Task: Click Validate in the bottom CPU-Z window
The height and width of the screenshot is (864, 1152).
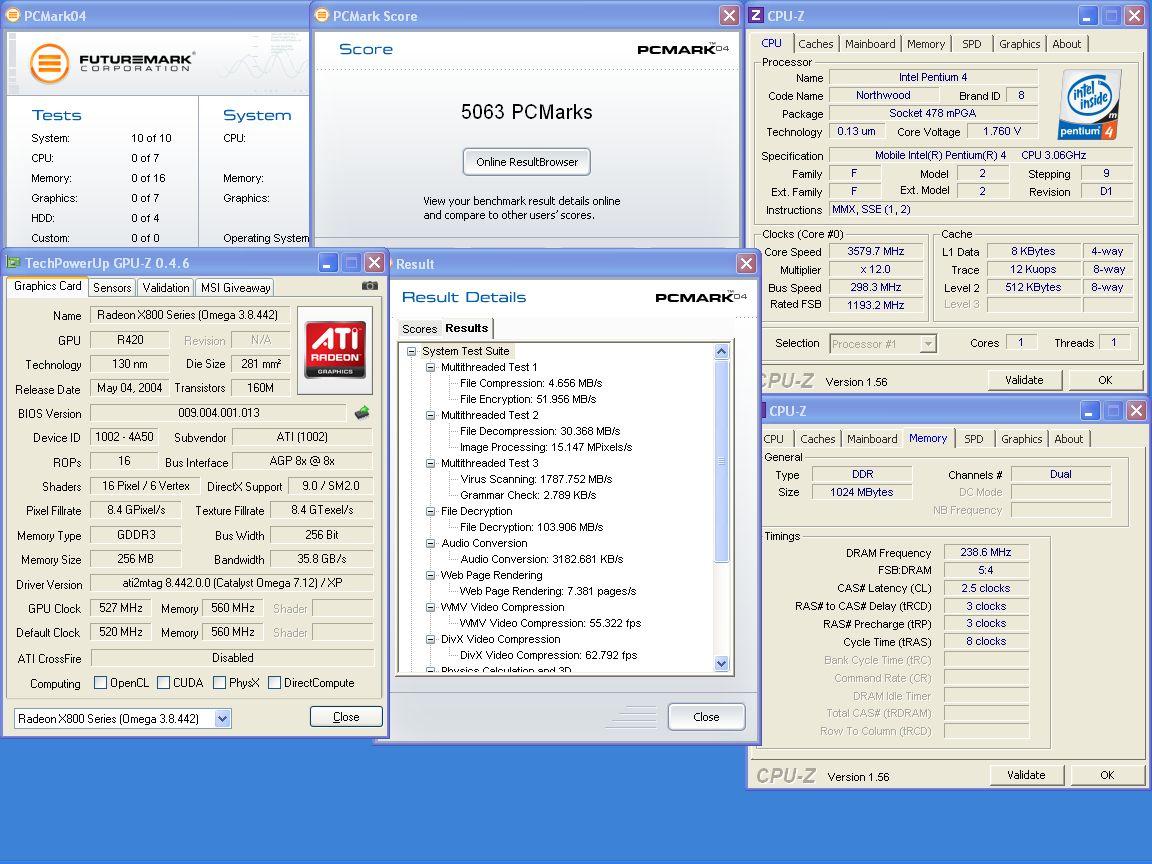Action: [1026, 775]
